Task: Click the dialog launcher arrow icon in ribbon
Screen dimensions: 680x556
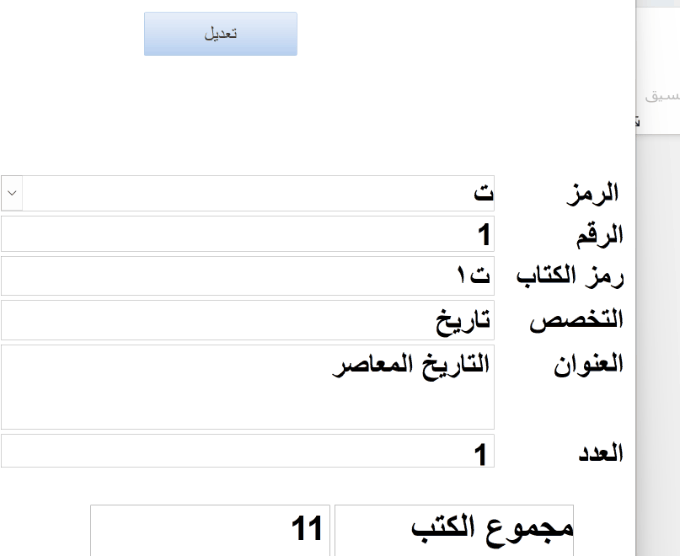Action: tap(637, 122)
